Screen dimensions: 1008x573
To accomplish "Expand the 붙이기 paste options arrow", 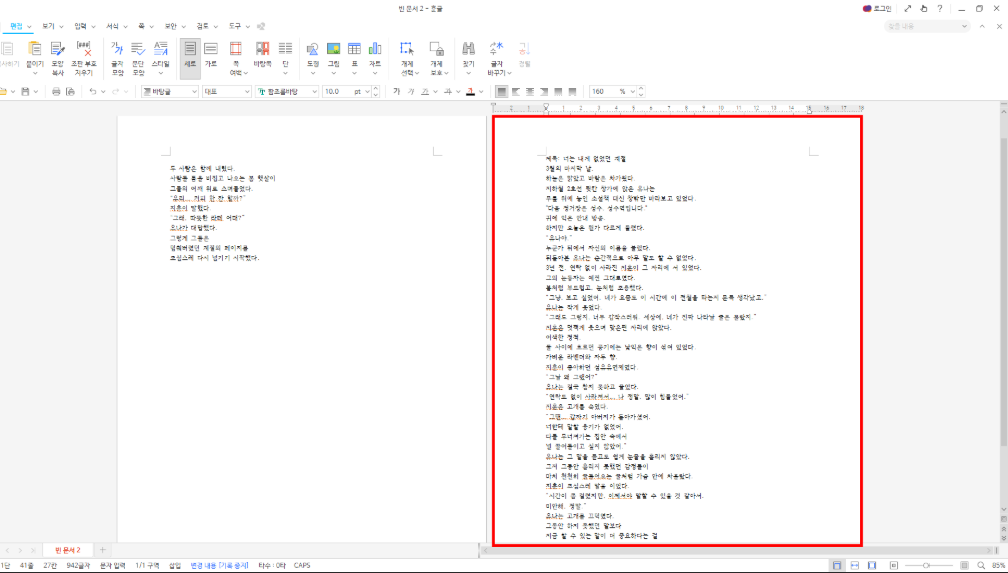I will tap(35, 73).
